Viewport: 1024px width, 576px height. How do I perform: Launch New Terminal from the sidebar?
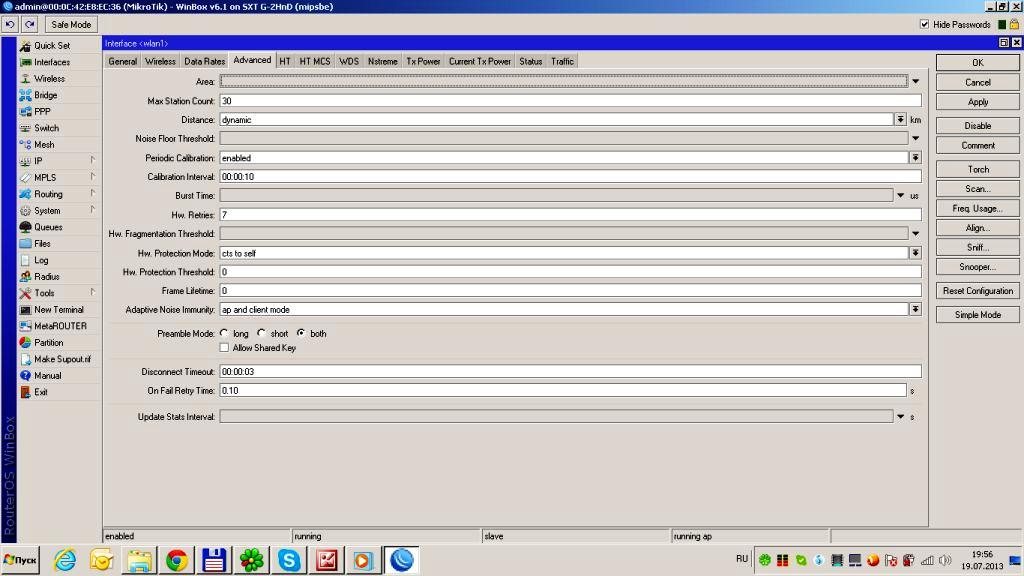click(x=59, y=310)
